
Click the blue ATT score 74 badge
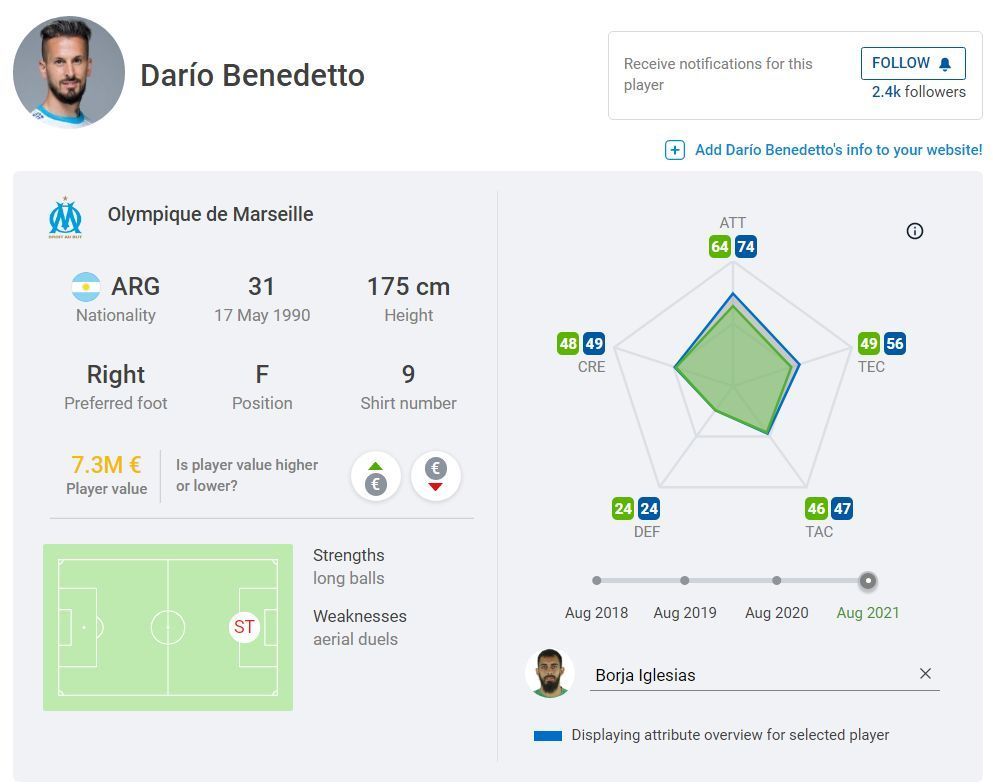745,247
